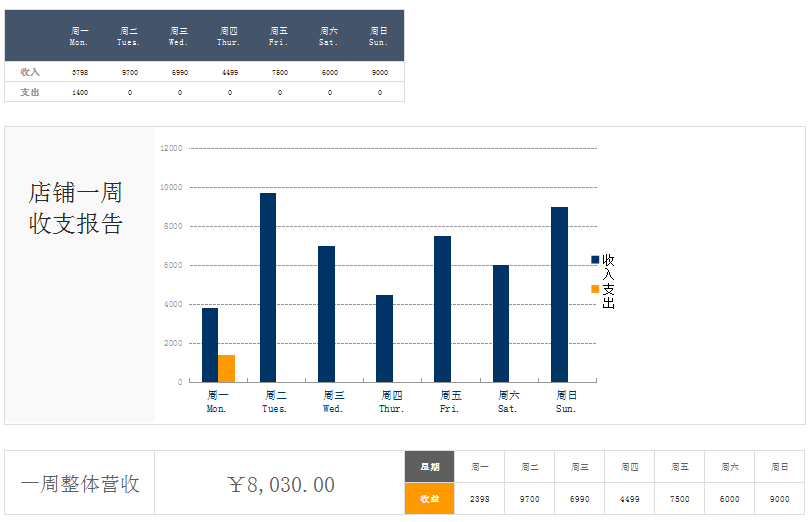Select the orange 收益 header cell
This screenshot has width=810, height=522.
pos(429,499)
